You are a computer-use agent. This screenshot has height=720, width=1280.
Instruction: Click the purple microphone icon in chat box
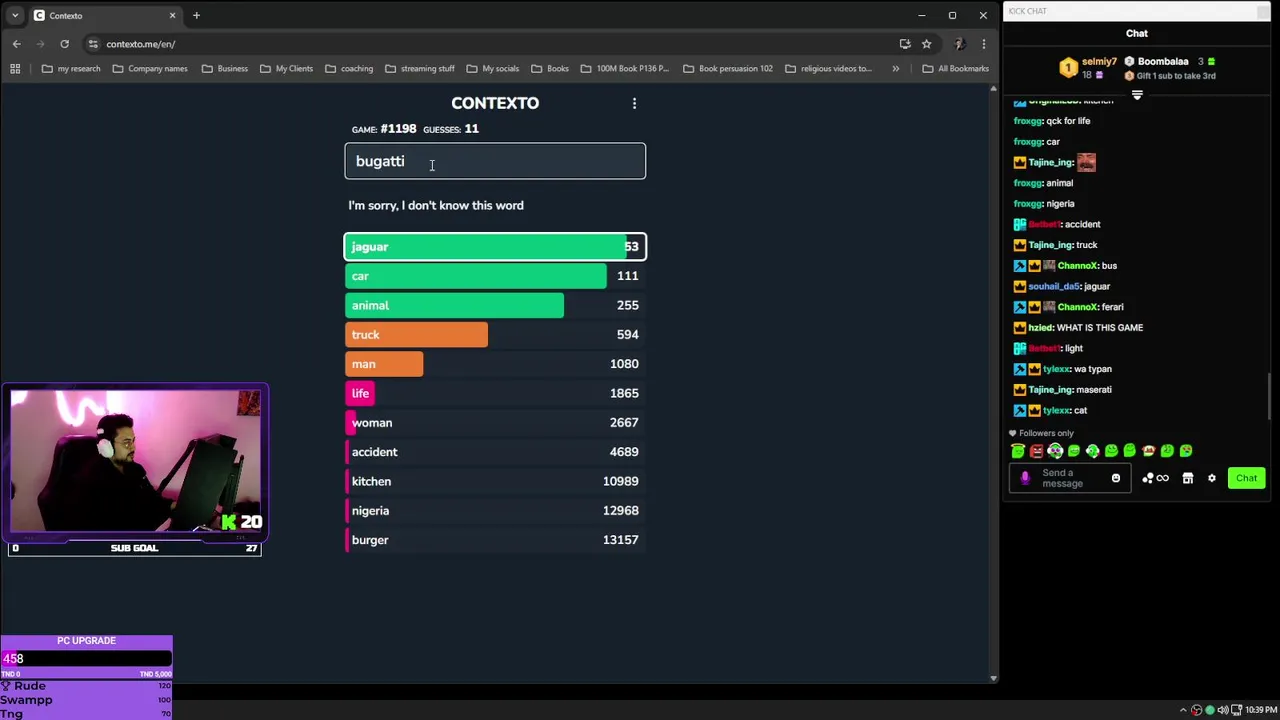pyautogui.click(x=1024, y=478)
